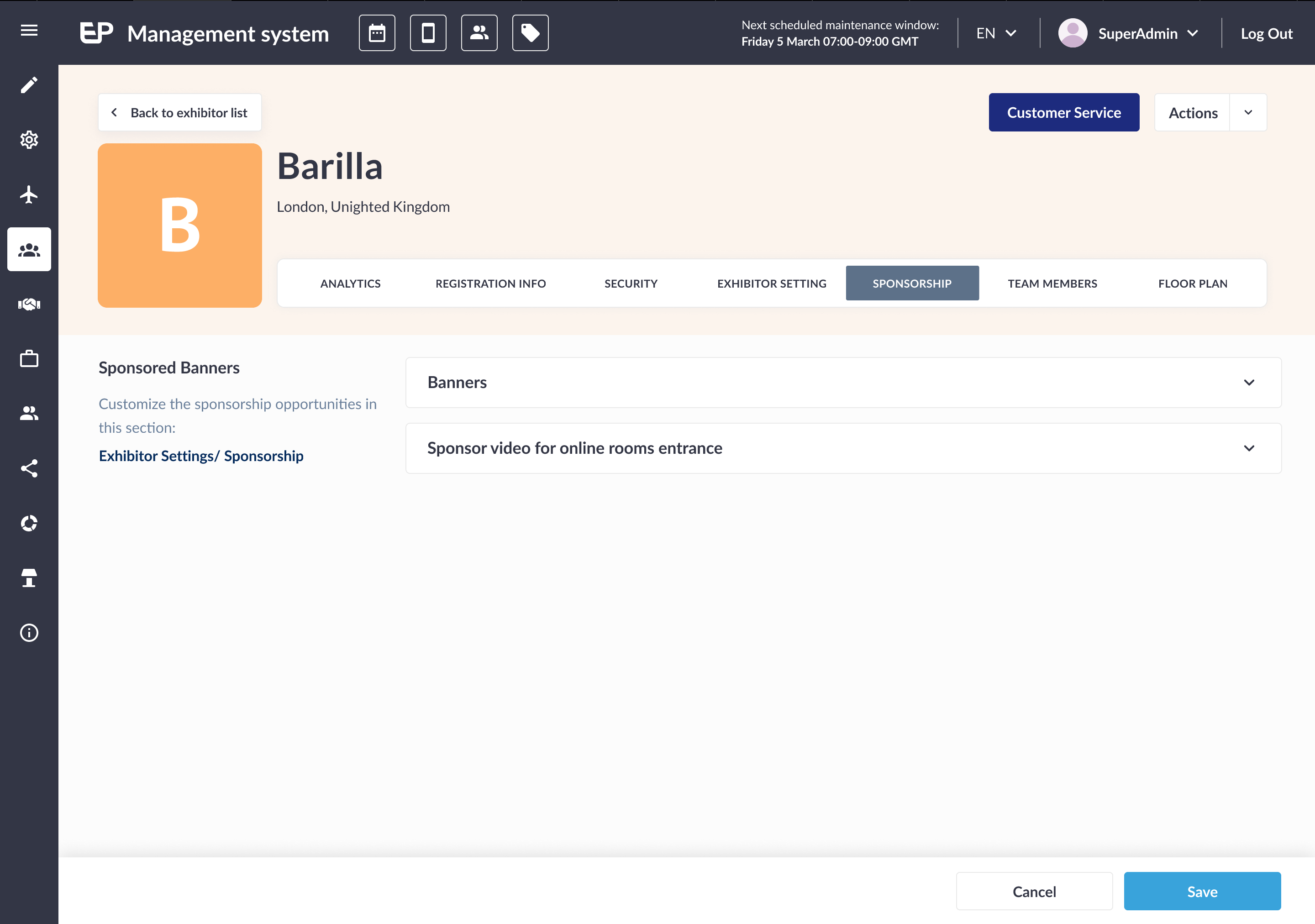Click Back to exhibitor list
Screen dimensions: 1315x924
[180, 113]
